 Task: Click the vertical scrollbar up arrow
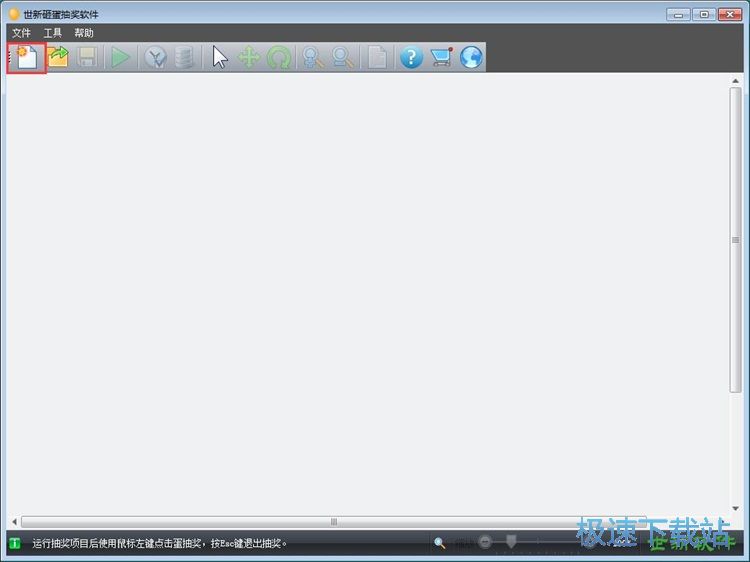tap(735, 81)
